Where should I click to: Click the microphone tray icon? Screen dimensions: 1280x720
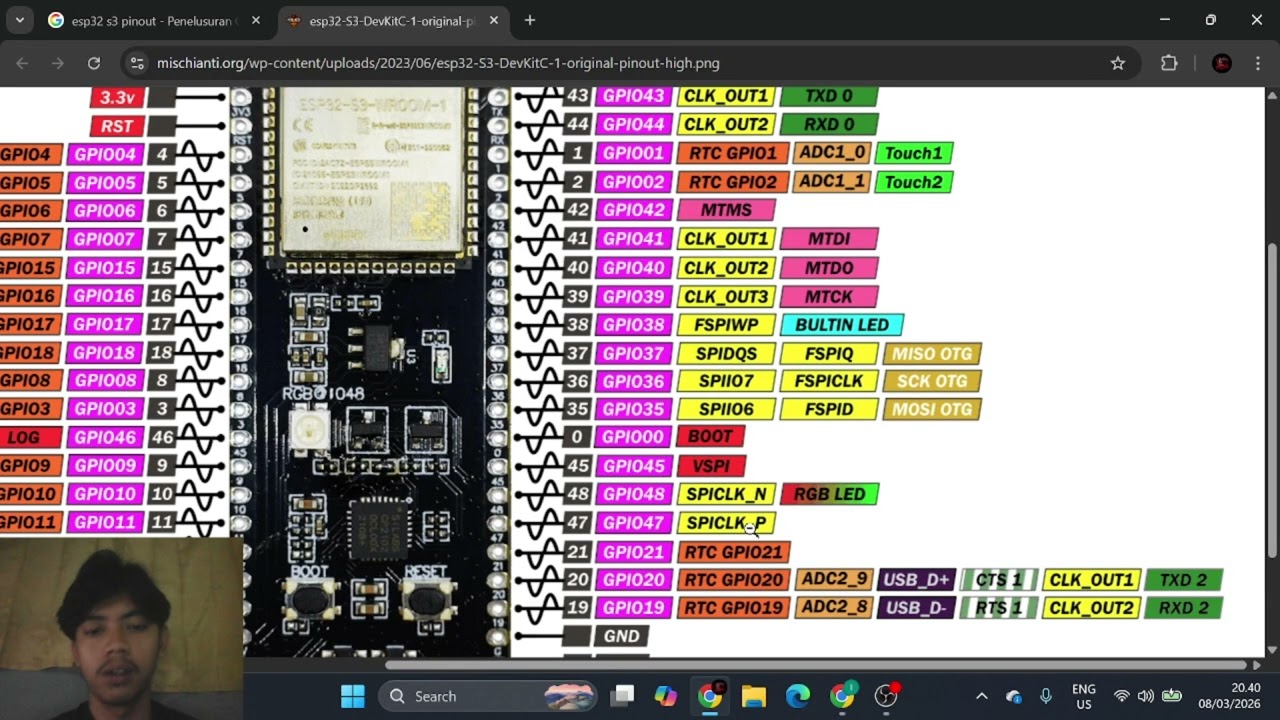(1046, 696)
